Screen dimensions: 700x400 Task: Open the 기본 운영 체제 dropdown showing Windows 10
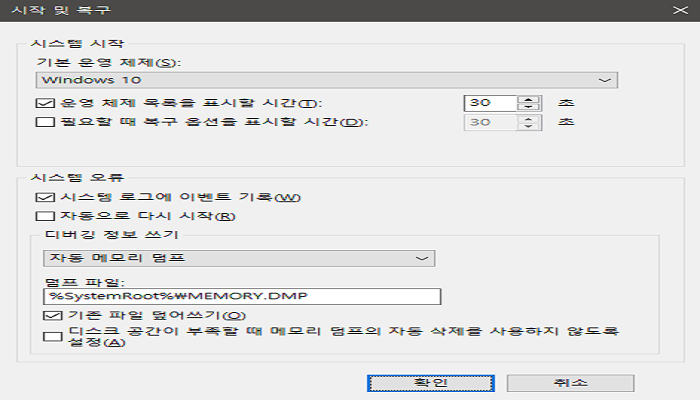pos(327,80)
